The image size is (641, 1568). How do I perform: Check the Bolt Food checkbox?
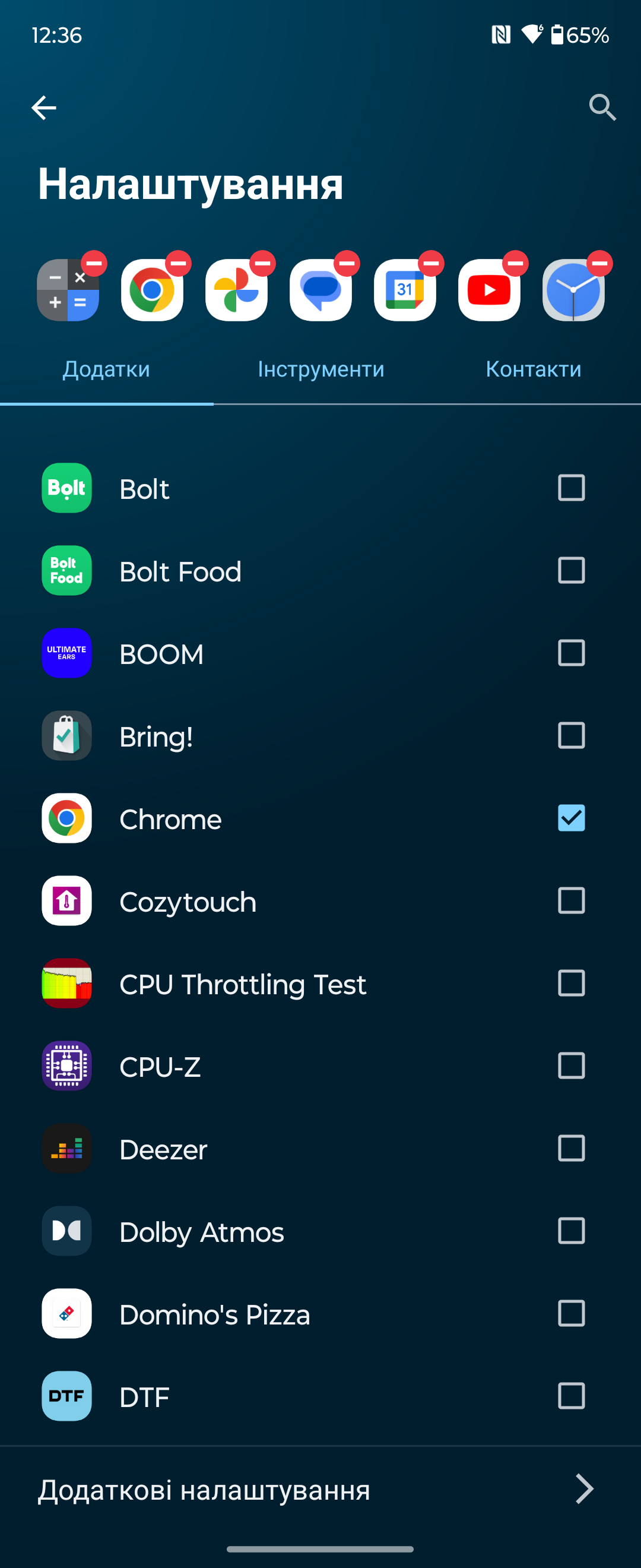pyautogui.click(x=571, y=570)
